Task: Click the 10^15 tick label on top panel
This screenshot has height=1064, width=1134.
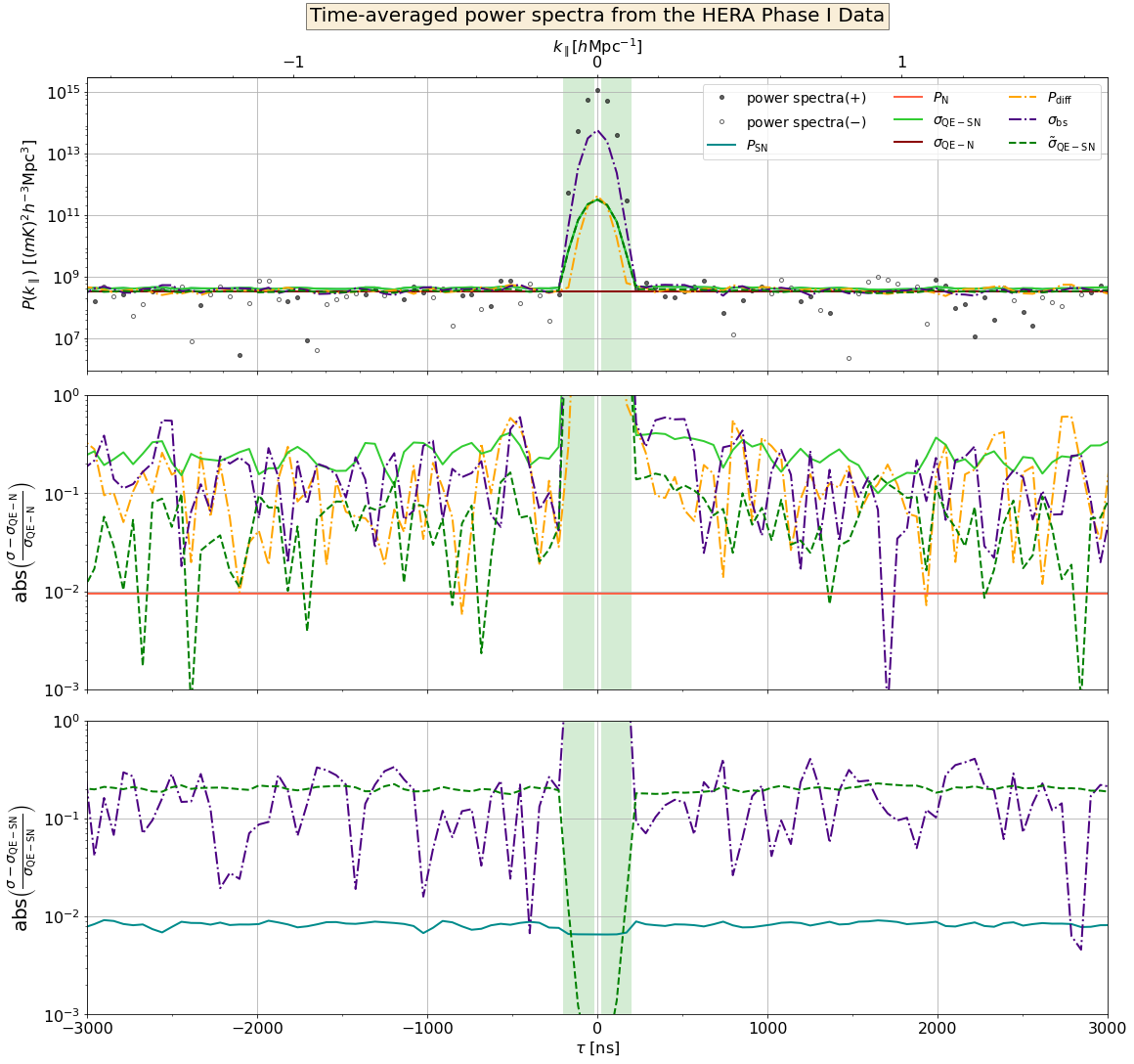Action: click(x=63, y=92)
